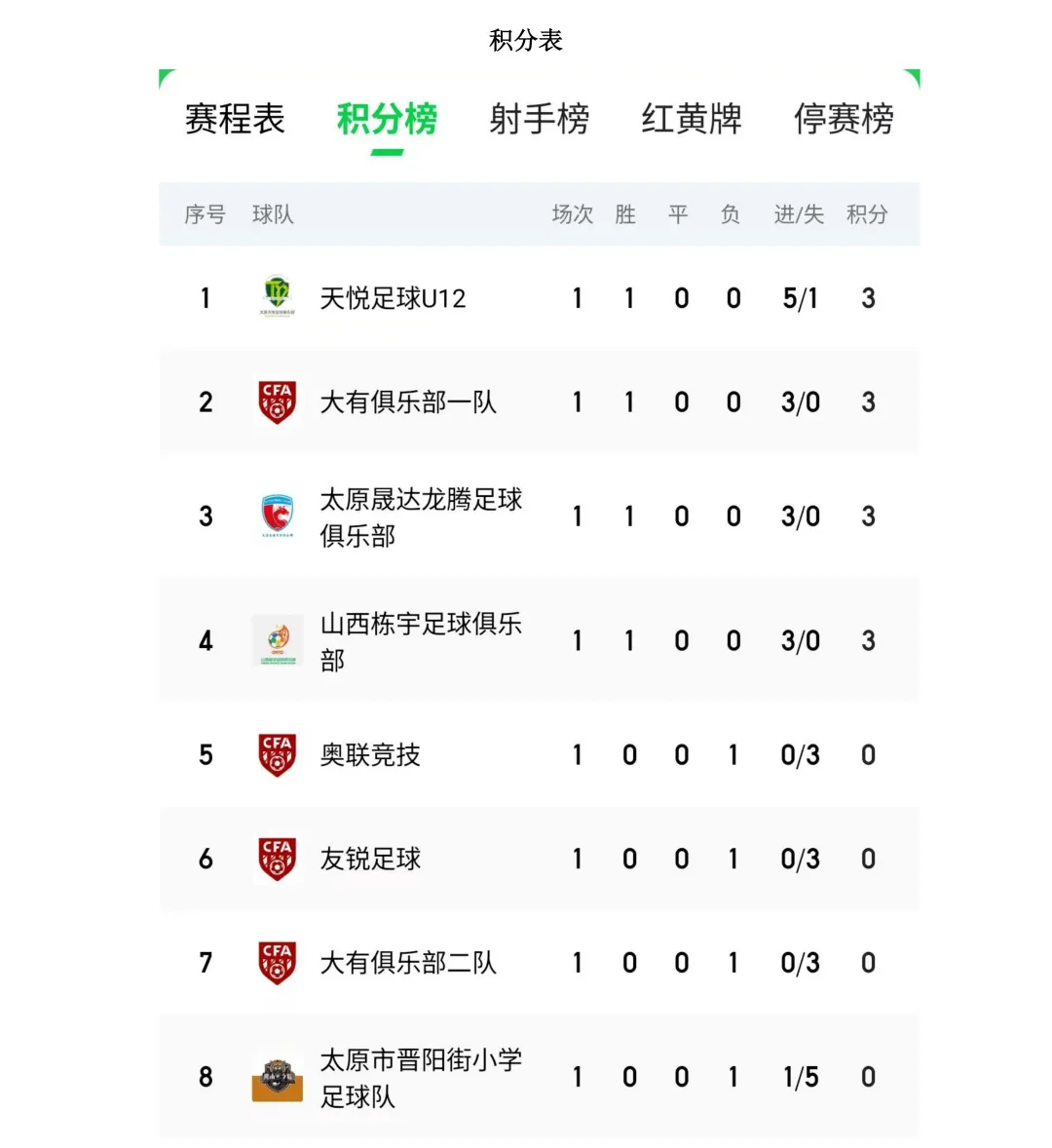Click the 山西栋宇足球俱乐部 team logo
1052x1148 pixels.
[x=278, y=640]
